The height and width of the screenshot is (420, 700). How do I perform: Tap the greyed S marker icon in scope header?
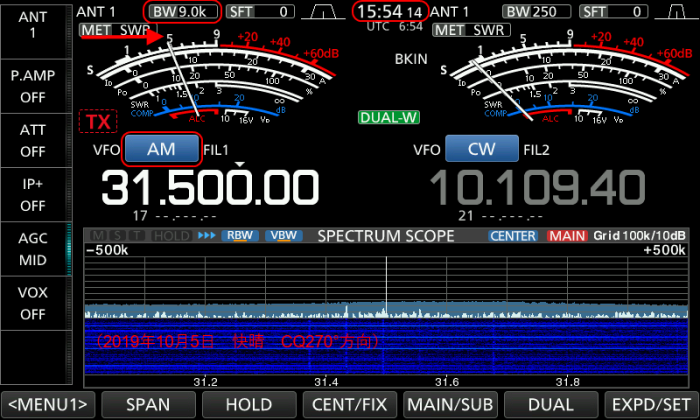(x=117, y=236)
